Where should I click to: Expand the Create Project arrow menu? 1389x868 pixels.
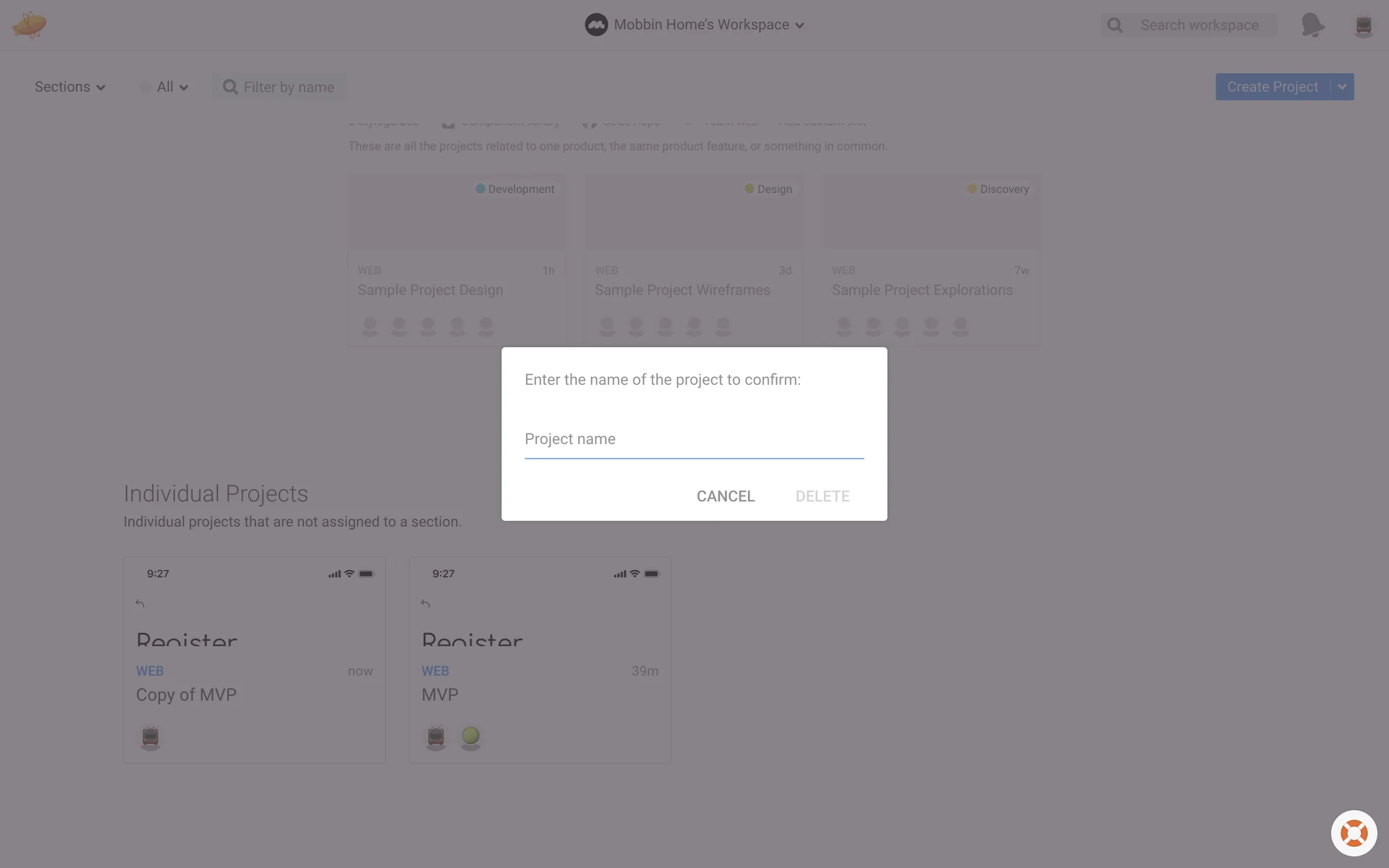click(1342, 87)
